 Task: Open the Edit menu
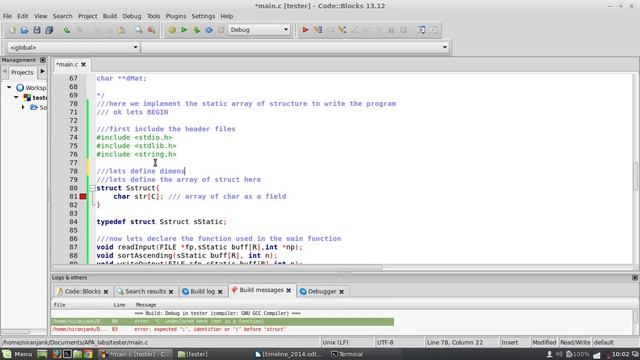click(x=22, y=16)
